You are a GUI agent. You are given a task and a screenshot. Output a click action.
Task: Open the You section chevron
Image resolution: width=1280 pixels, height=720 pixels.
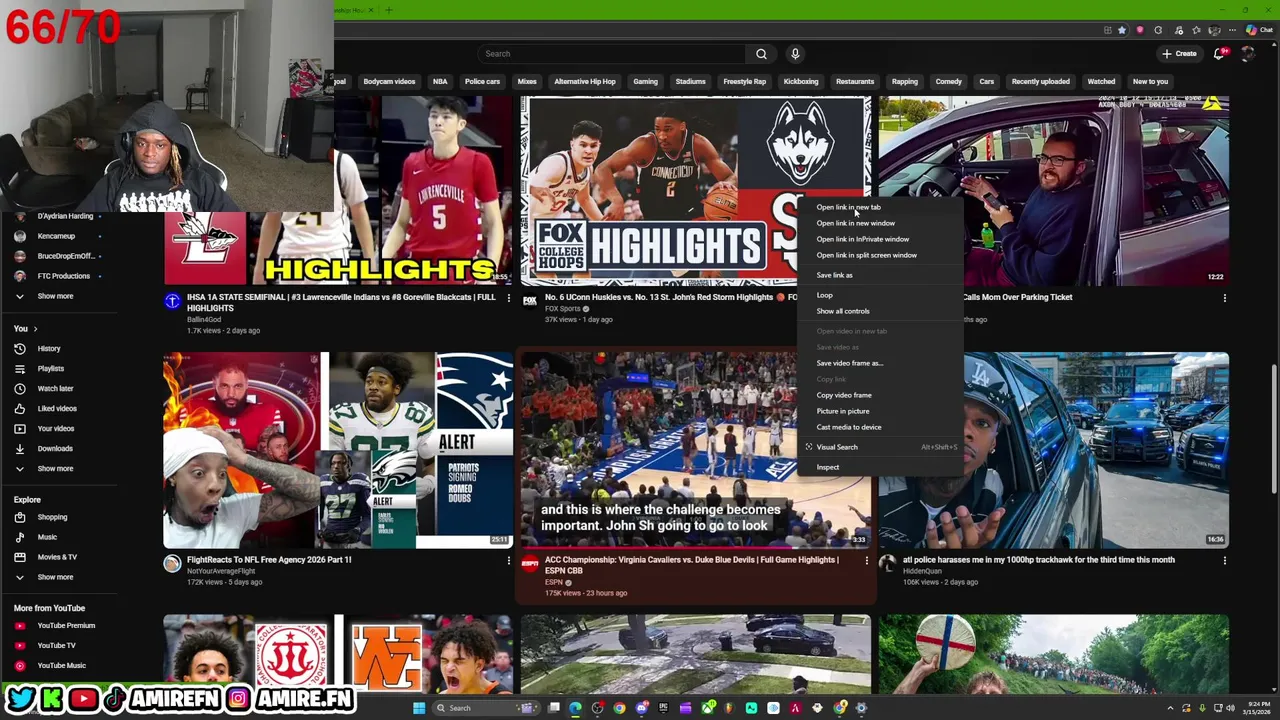pyautogui.click(x=35, y=329)
